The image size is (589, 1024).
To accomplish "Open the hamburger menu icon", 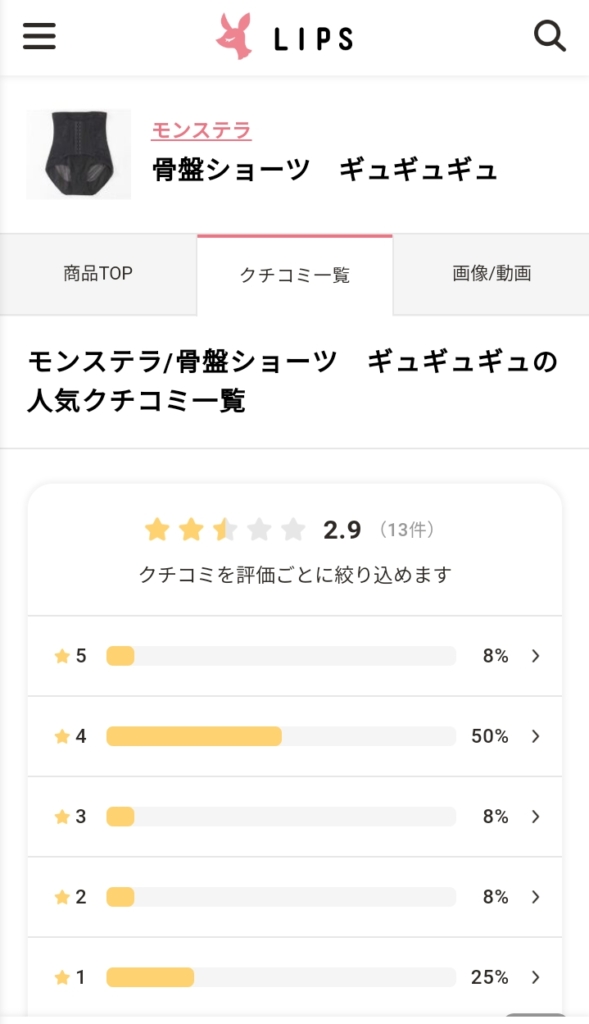I will point(39,36).
